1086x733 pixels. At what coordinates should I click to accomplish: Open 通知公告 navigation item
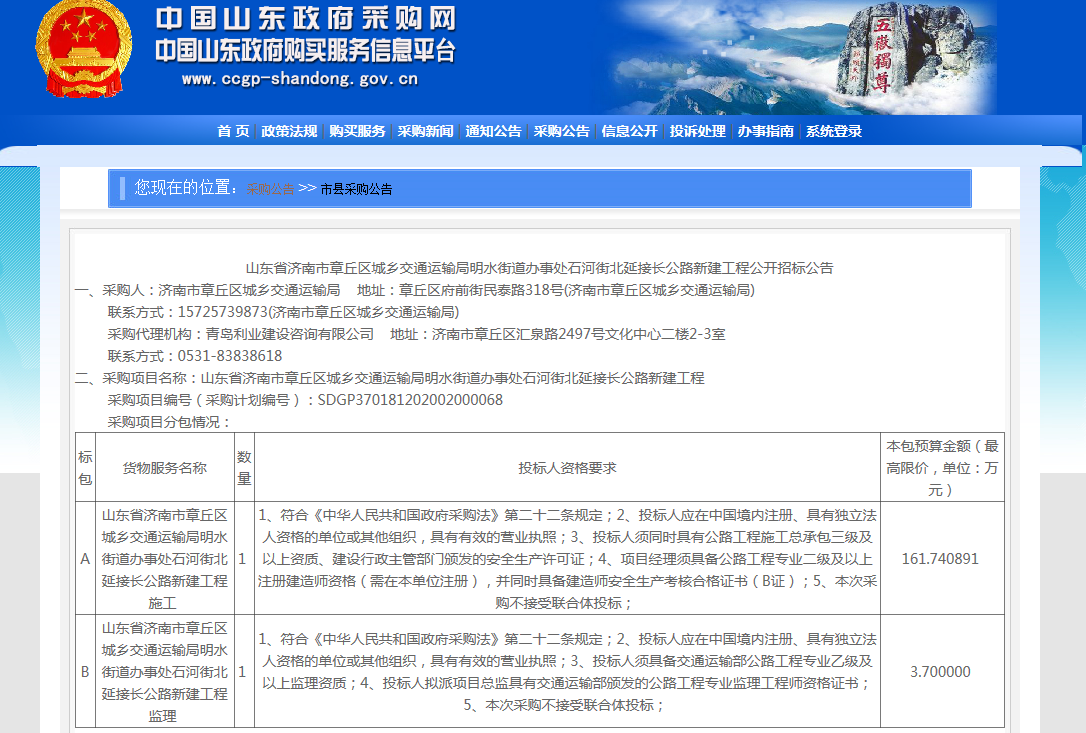click(493, 131)
